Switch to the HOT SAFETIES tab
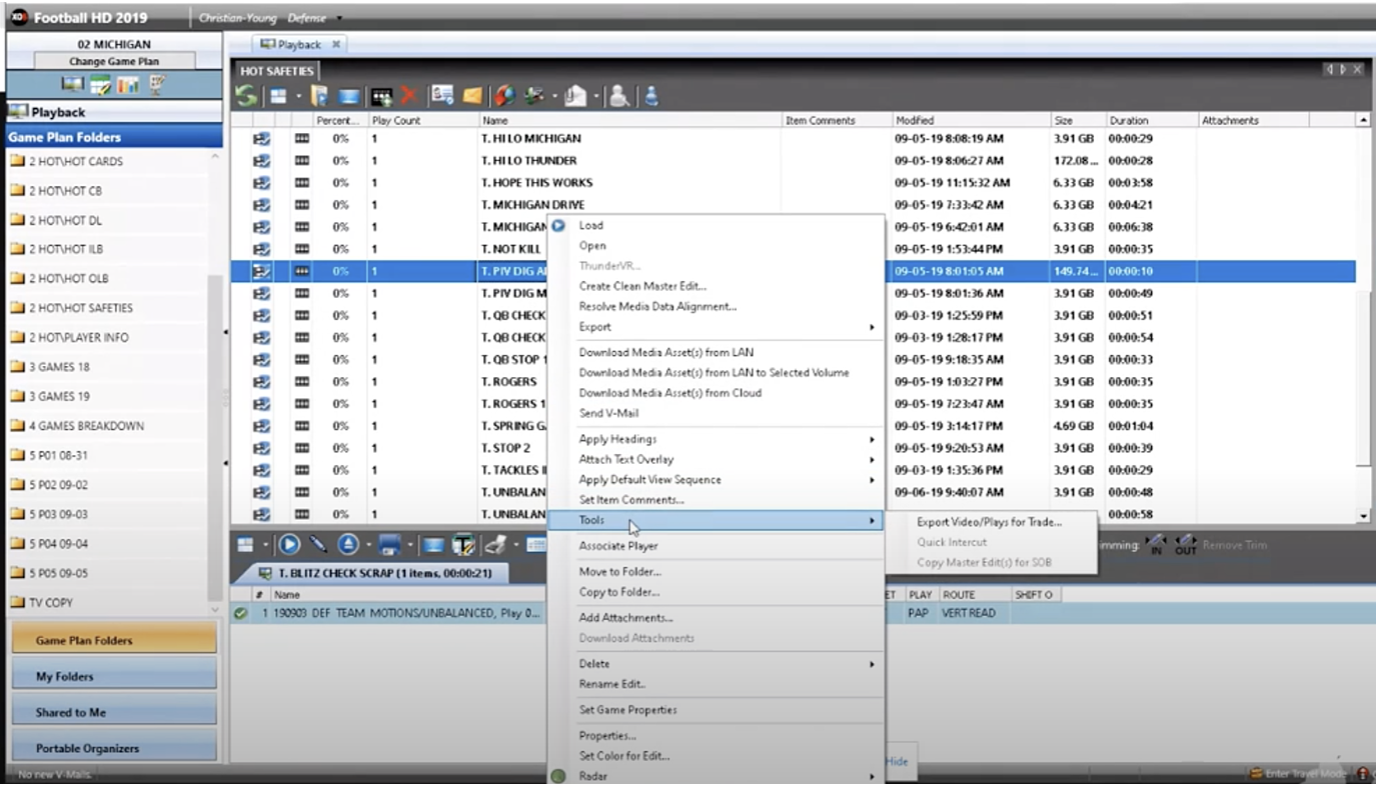 click(277, 71)
